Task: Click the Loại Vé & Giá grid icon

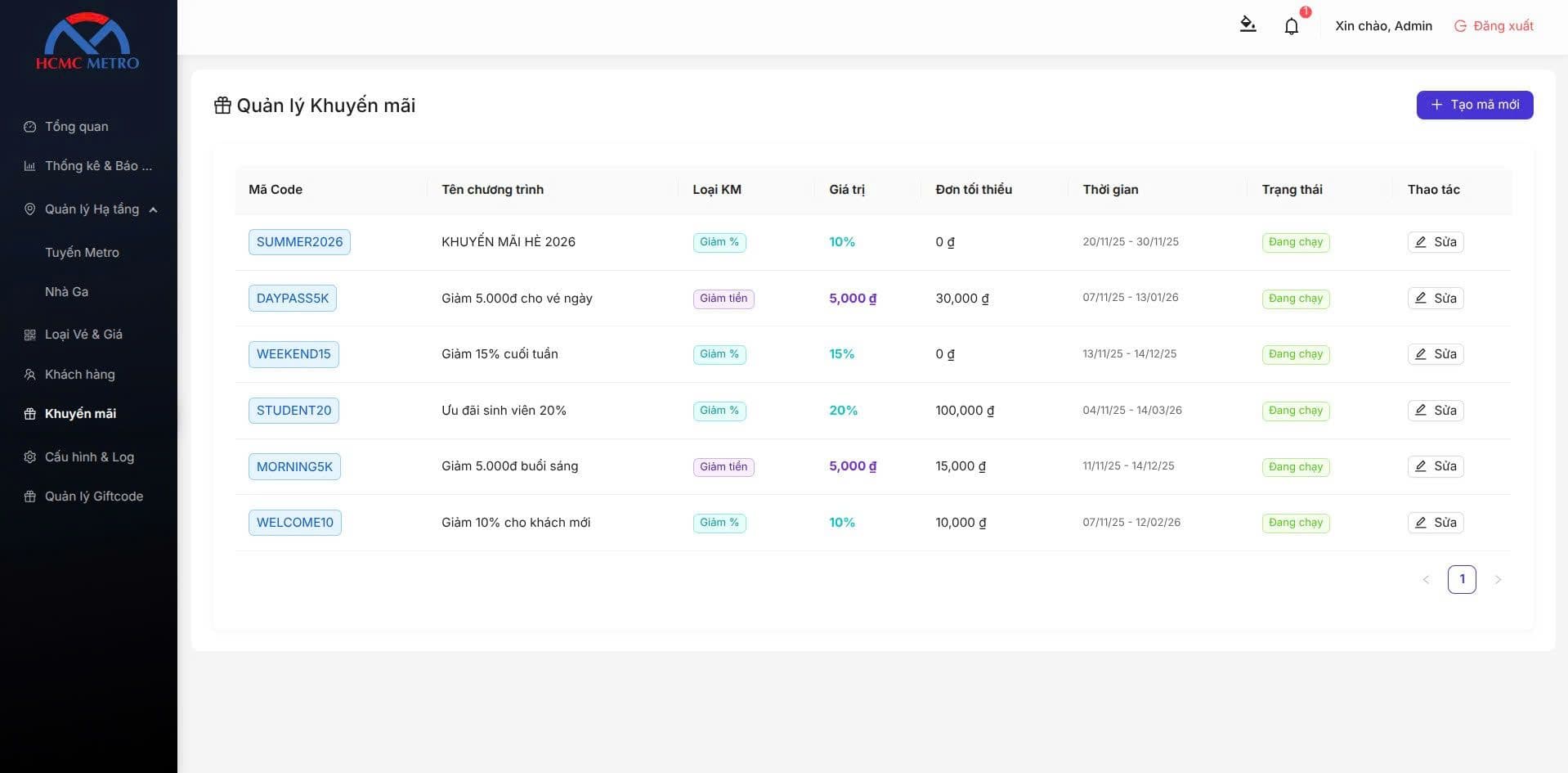Action: (30, 335)
